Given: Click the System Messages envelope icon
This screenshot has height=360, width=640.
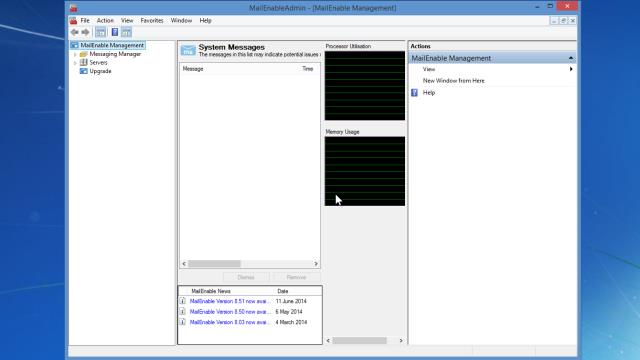Looking at the screenshot, I should point(188,50).
